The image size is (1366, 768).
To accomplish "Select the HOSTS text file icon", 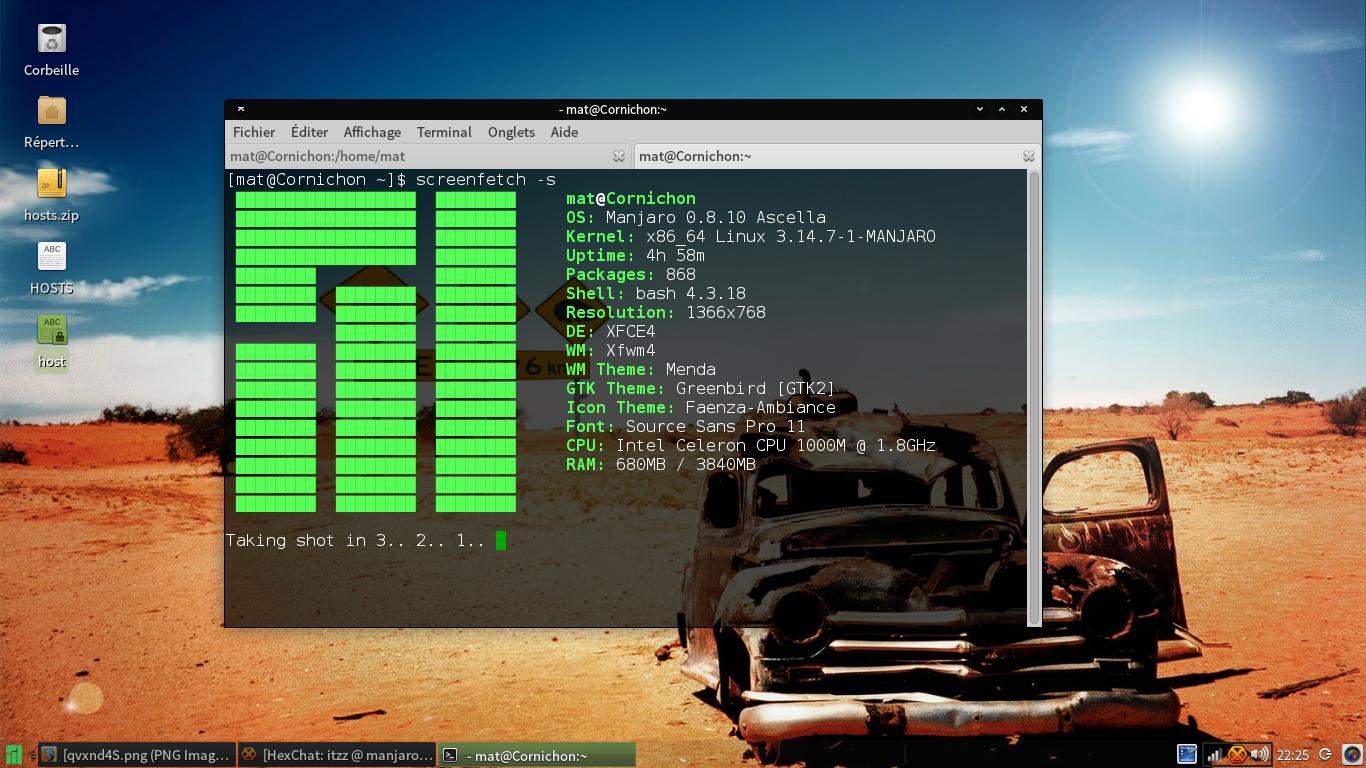I will (x=52, y=257).
